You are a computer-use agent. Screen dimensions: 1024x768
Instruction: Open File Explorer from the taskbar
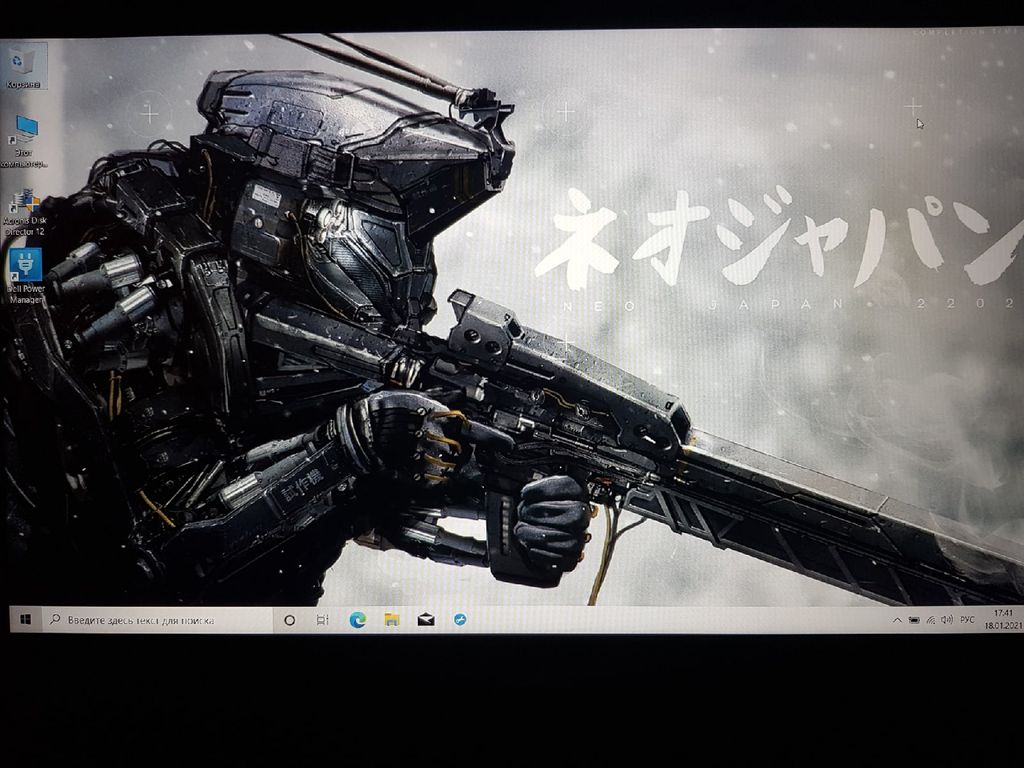(392, 620)
